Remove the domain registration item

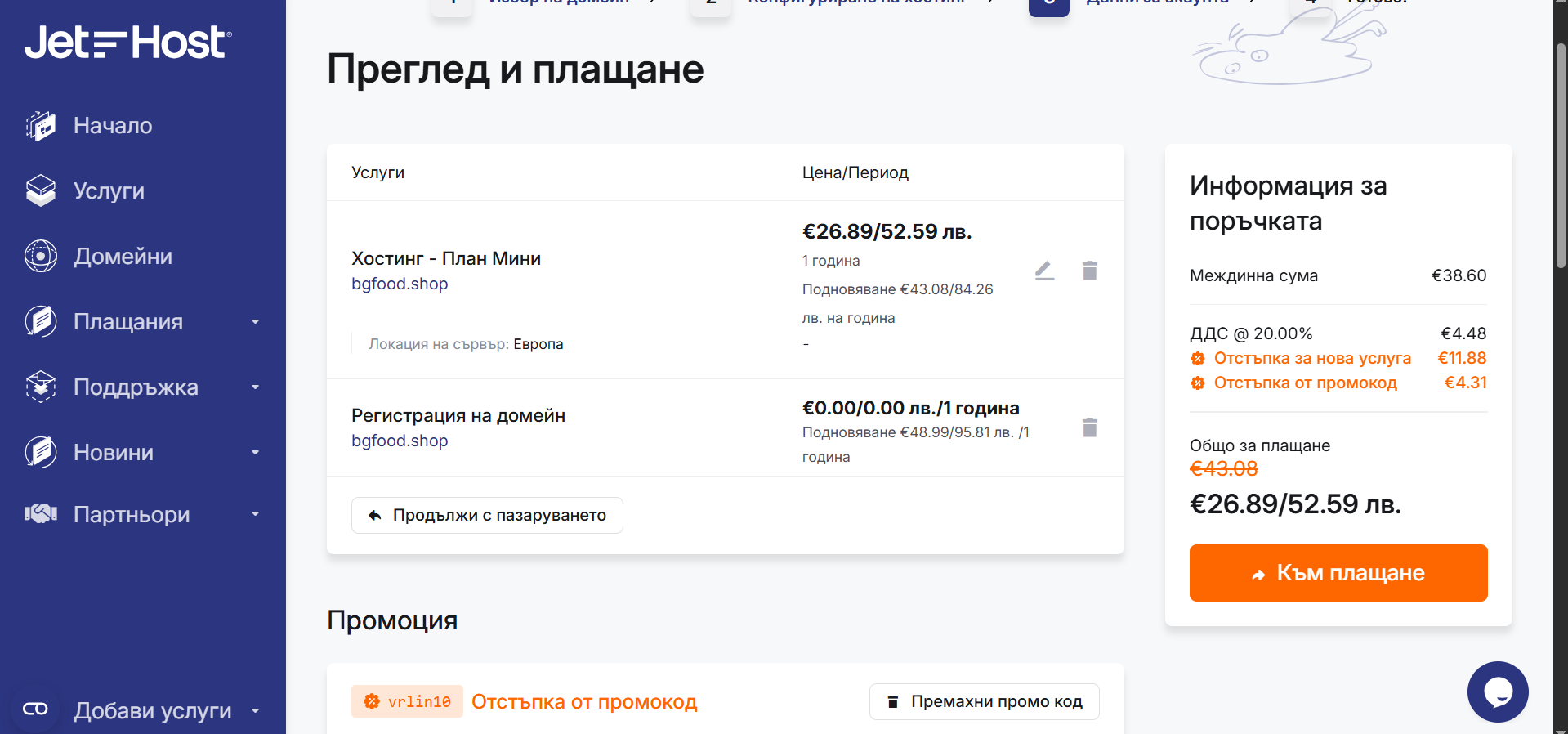(1089, 427)
